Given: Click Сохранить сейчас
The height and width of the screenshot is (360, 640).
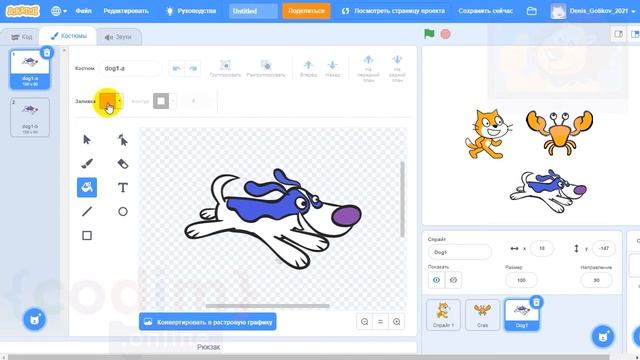Looking at the screenshot, I should click(485, 11).
